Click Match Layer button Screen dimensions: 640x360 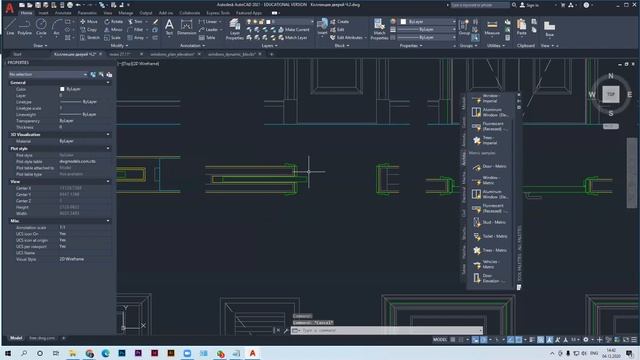tap(293, 38)
